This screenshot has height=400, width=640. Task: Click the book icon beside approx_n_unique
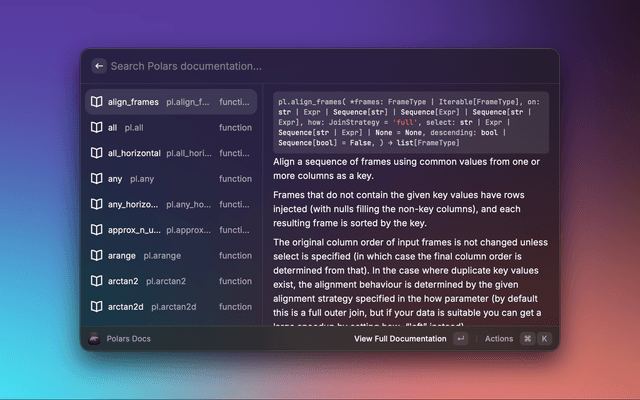click(96, 230)
